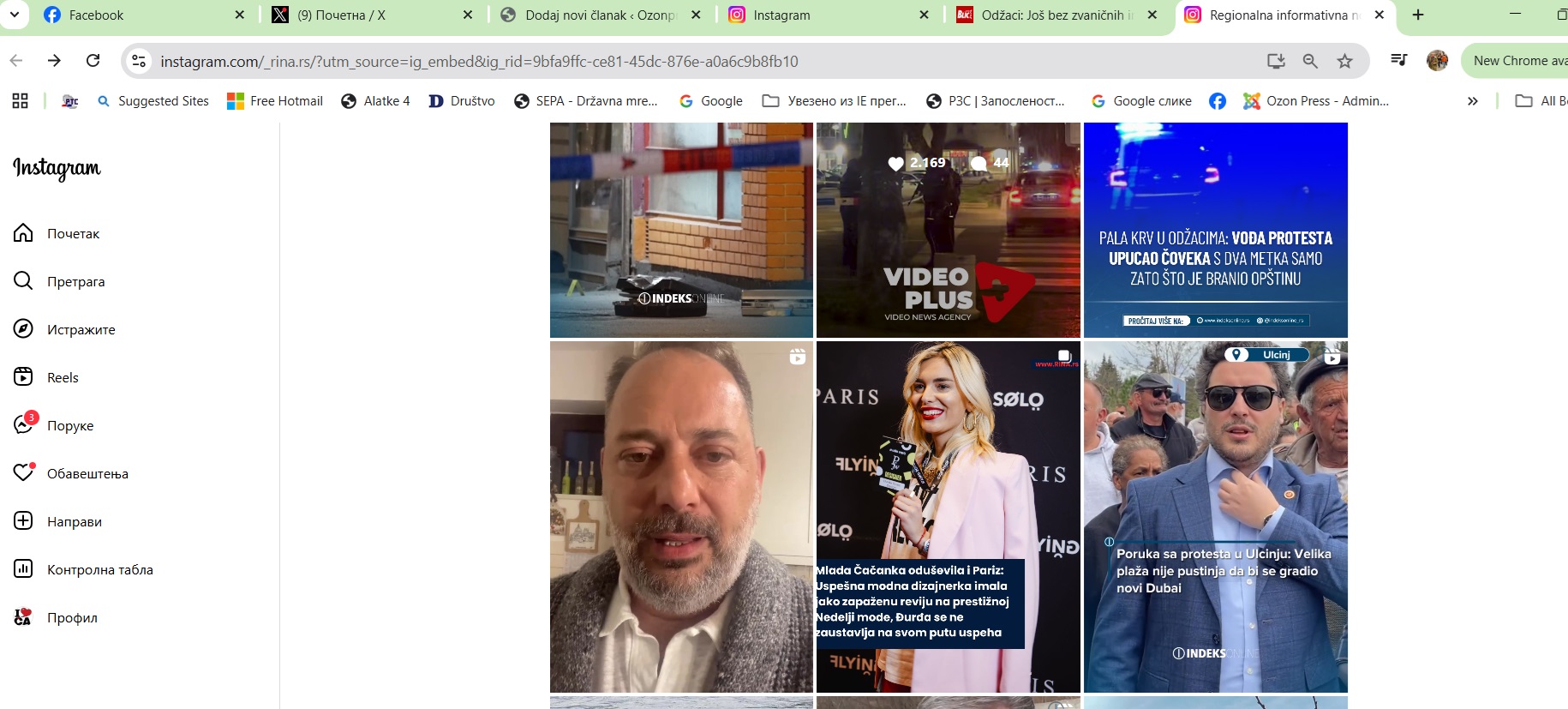The image size is (1568, 709).
Task: Open Поруке messenger icon with badge
Action: point(24,424)
